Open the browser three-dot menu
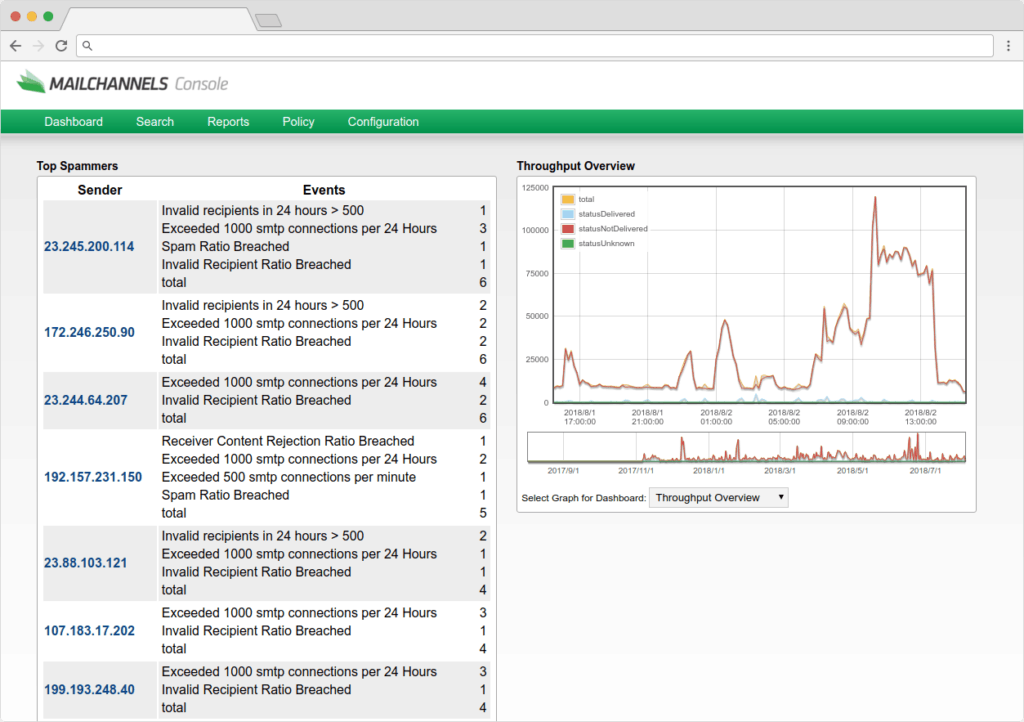1024x722 pixels. 1008,46
